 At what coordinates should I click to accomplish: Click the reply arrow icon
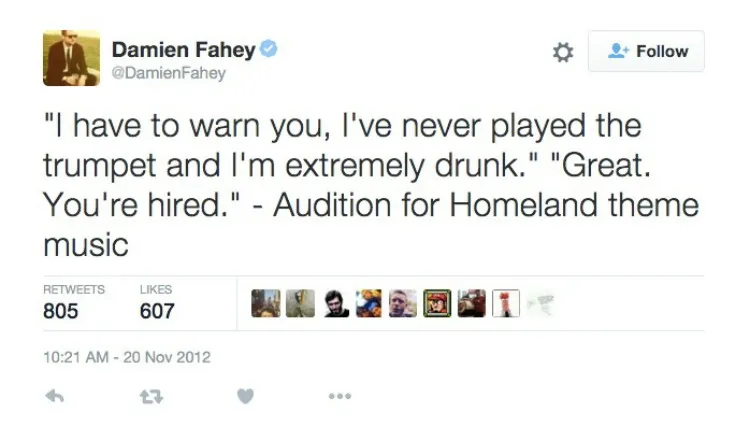(x=55, y=396)
